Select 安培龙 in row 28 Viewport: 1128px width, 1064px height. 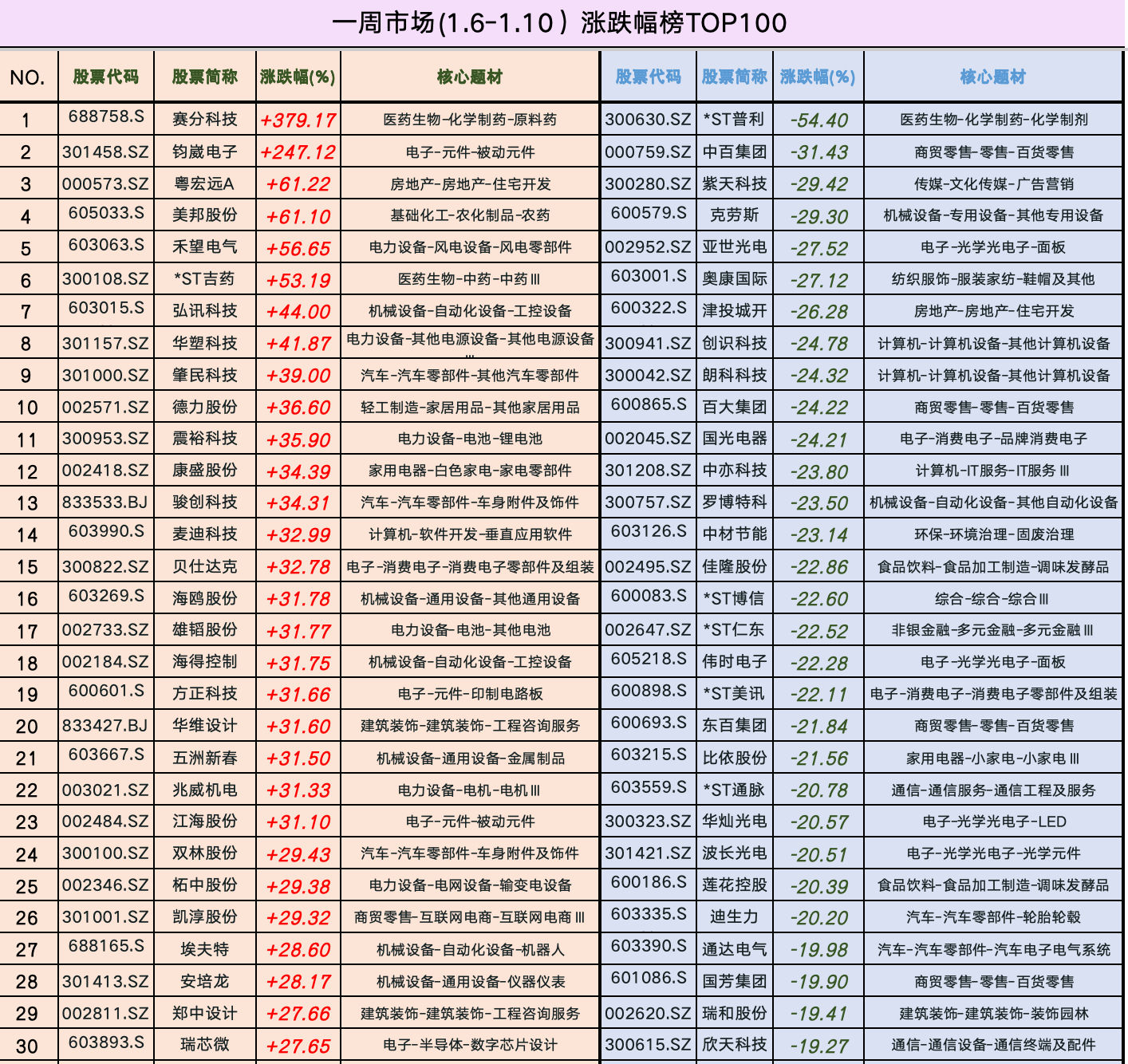click(205, 981)
